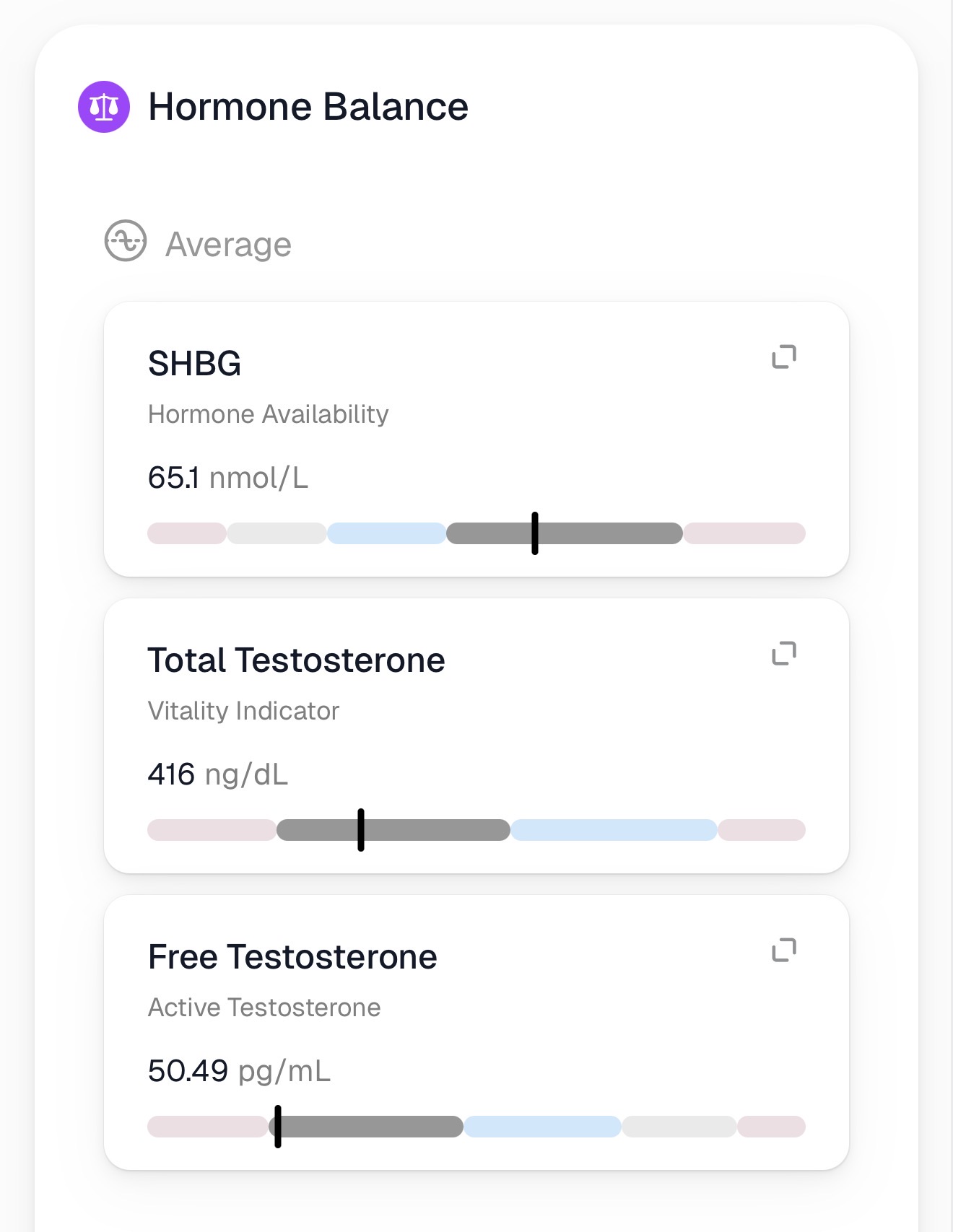The image size is (953, 1232).
Task: Click the 65.1 nmol/L value
Action: tap(228, 478)
